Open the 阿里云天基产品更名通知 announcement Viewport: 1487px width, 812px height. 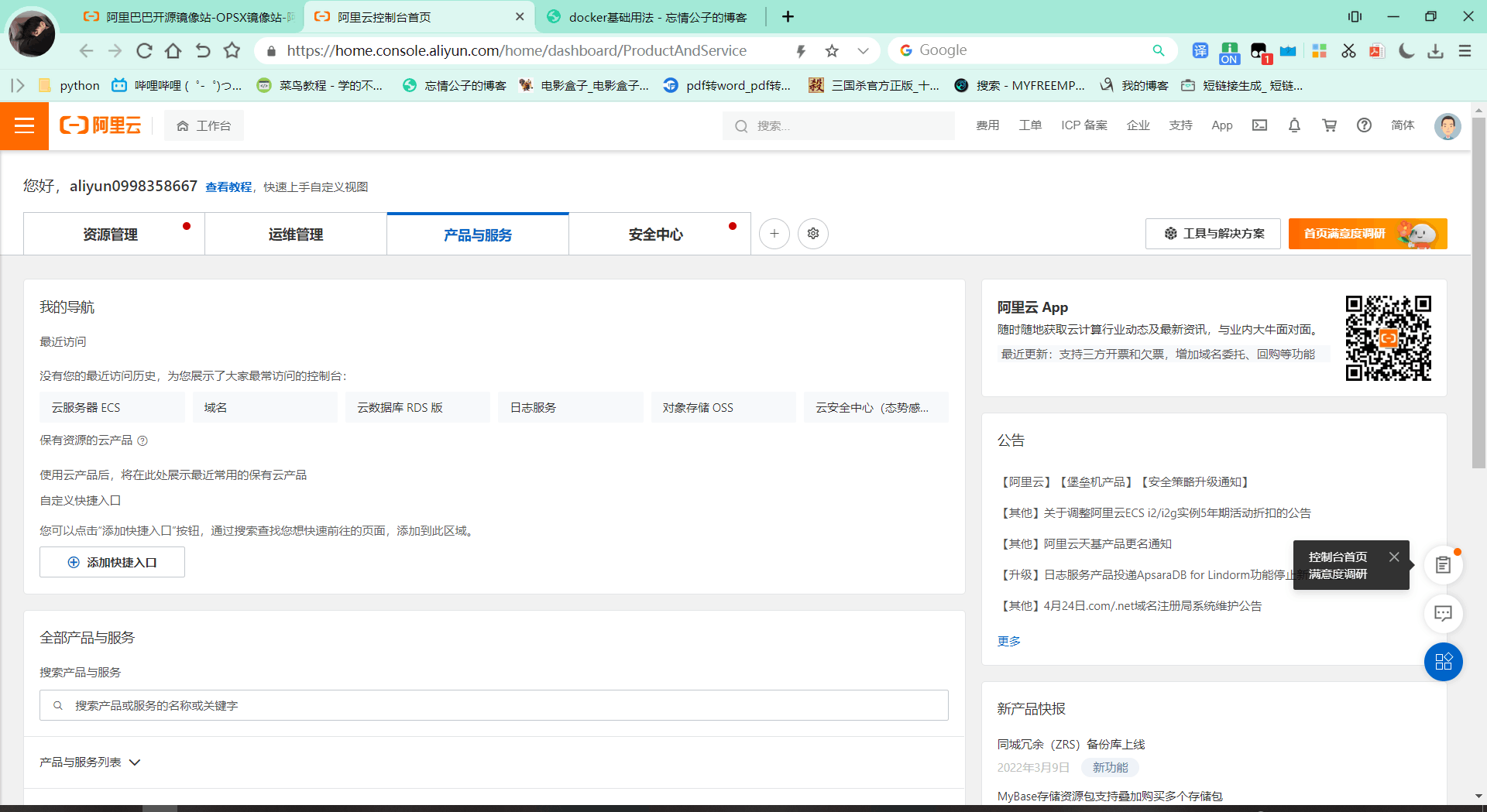pos(1084,544)
